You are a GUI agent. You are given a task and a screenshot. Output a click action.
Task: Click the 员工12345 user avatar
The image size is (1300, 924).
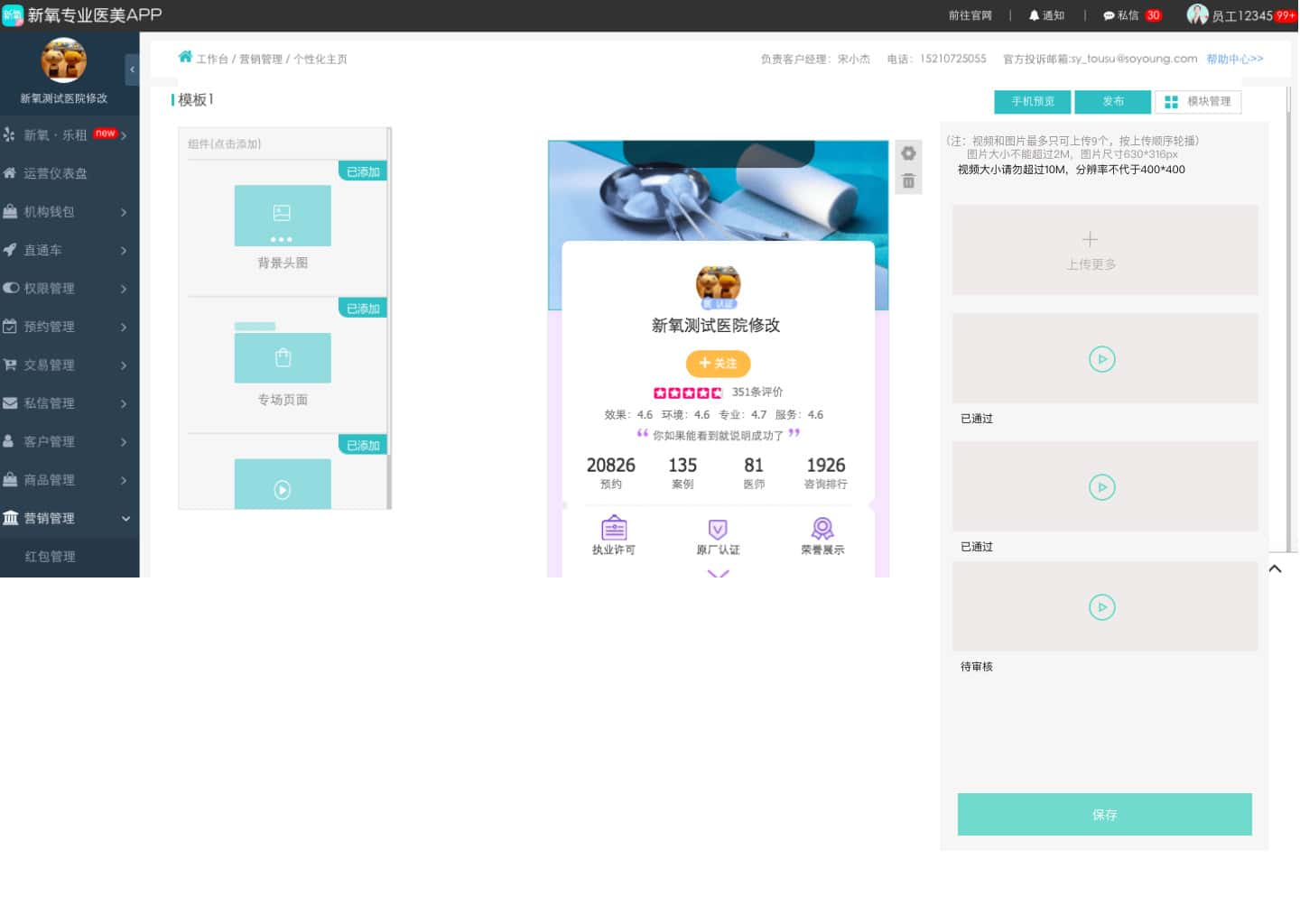(x=1197, y=14)
